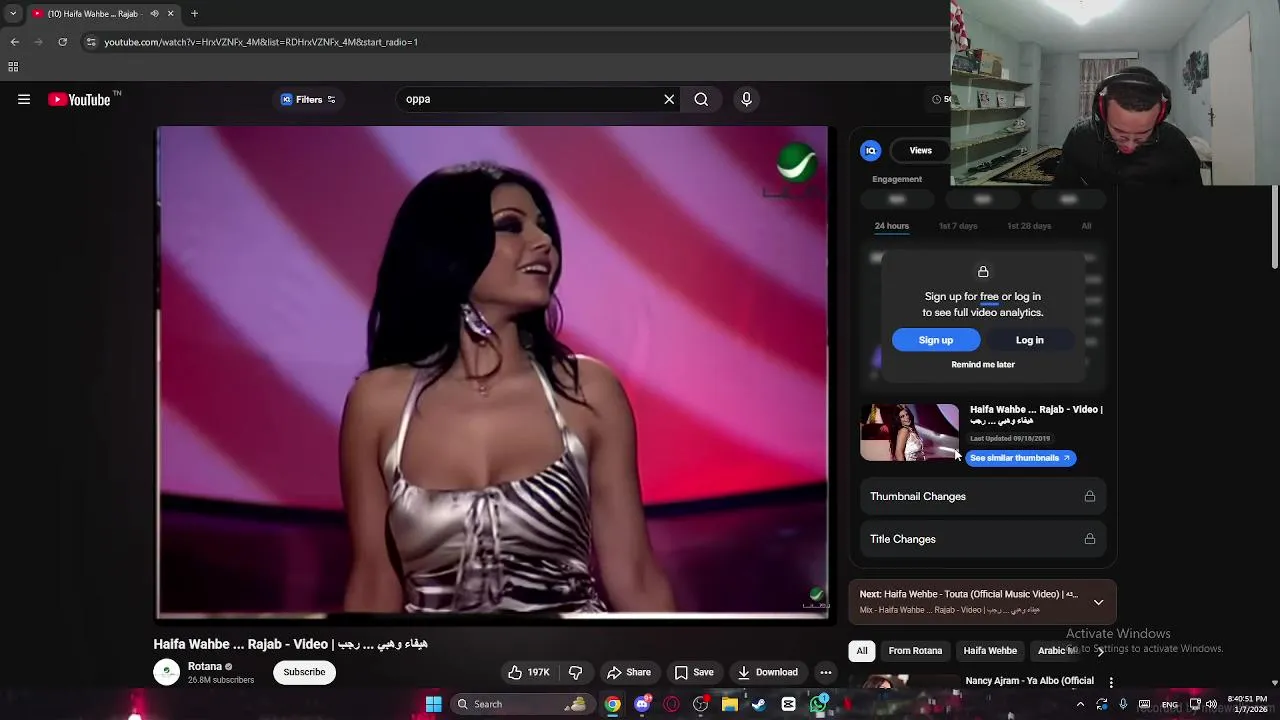This screenshot has width=1280, height=720.
Task: Open the vidIQ video thumbnail preview
Action: click(910, 432)
